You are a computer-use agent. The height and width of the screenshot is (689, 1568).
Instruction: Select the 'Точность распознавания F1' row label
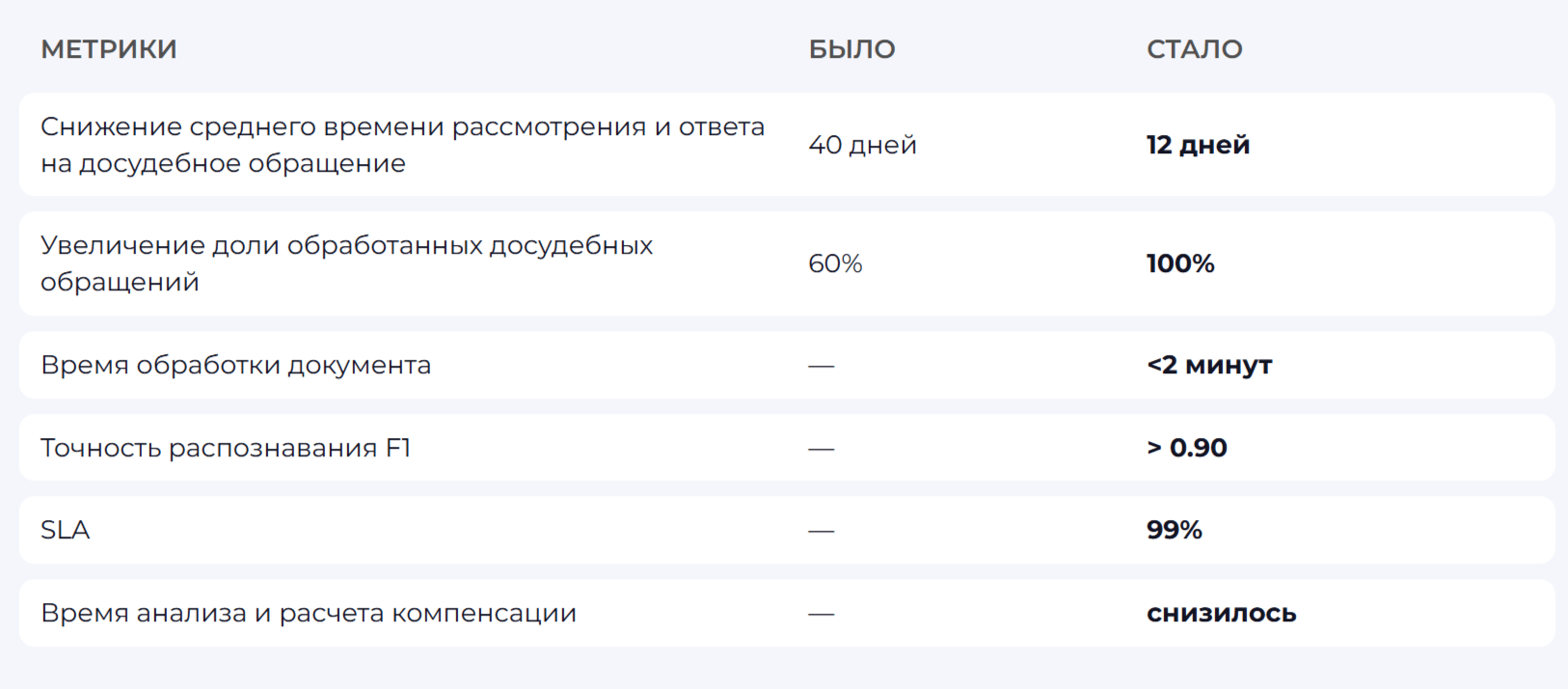[x=225, y=448]
